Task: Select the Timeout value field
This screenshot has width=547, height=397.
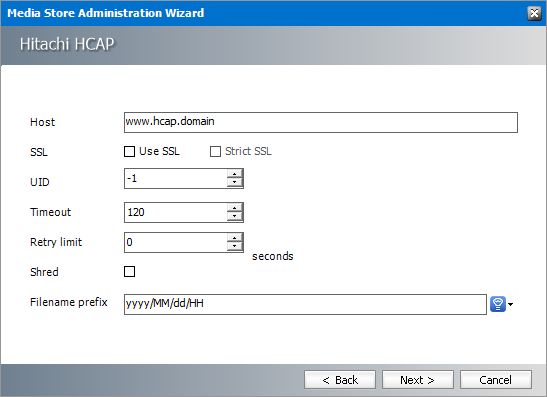Action: point(175,212)
